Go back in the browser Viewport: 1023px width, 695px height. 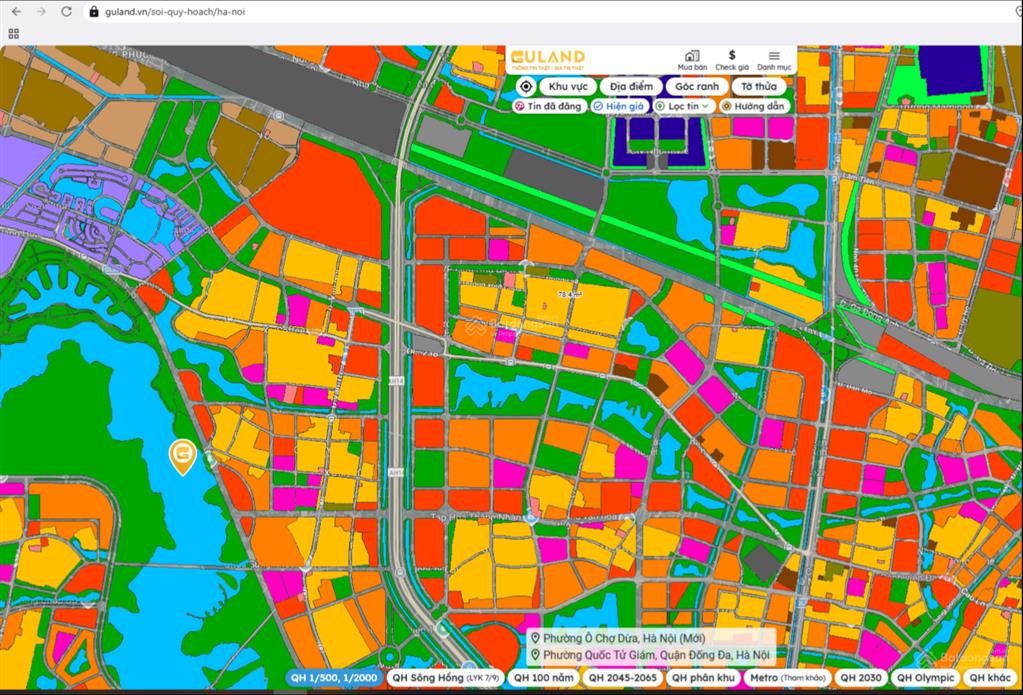point(16,12)
